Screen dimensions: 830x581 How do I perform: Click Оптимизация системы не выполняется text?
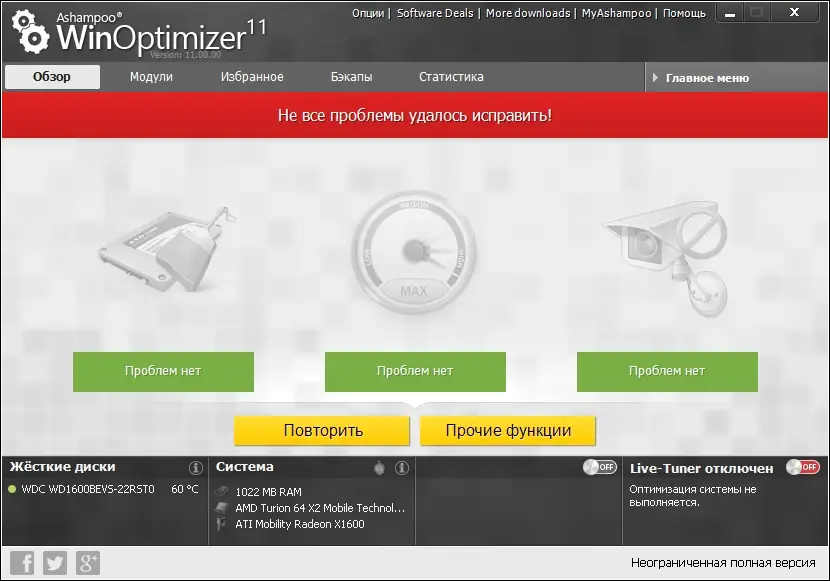[692, 496]
